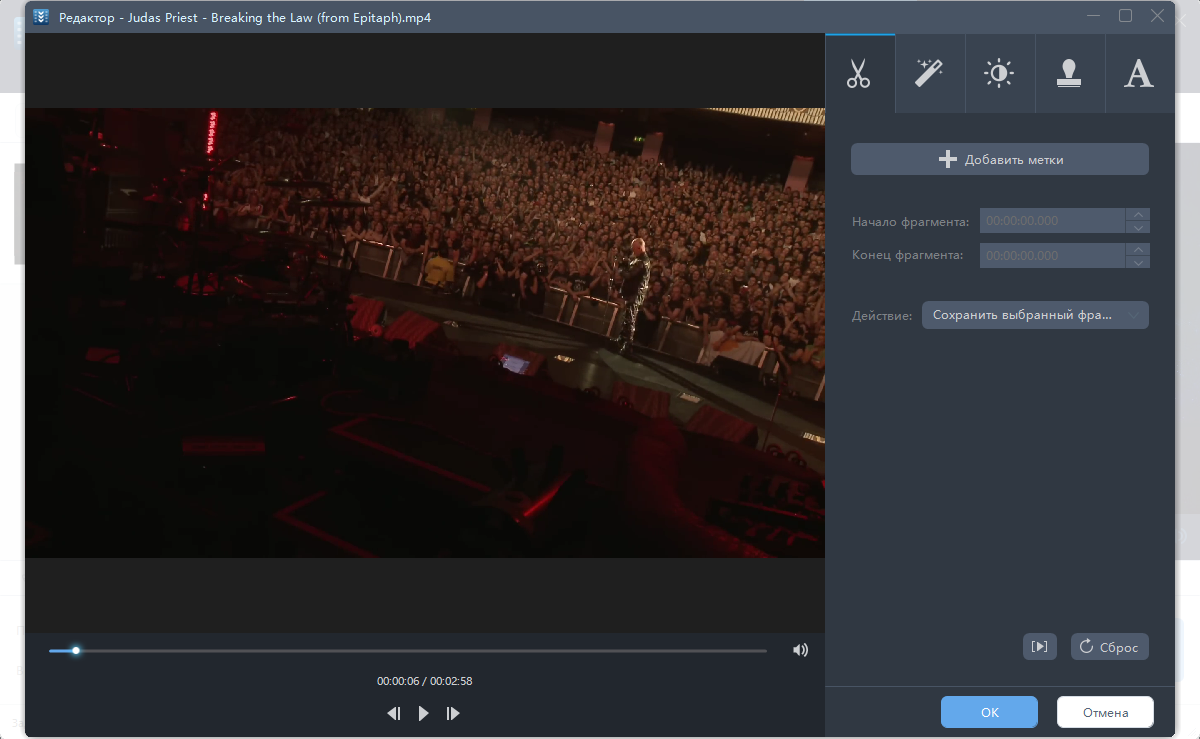The image size is (1200, 739).
Task: Open the scissors trim tab
Action: pyautogui.click(x=860, y=74)
